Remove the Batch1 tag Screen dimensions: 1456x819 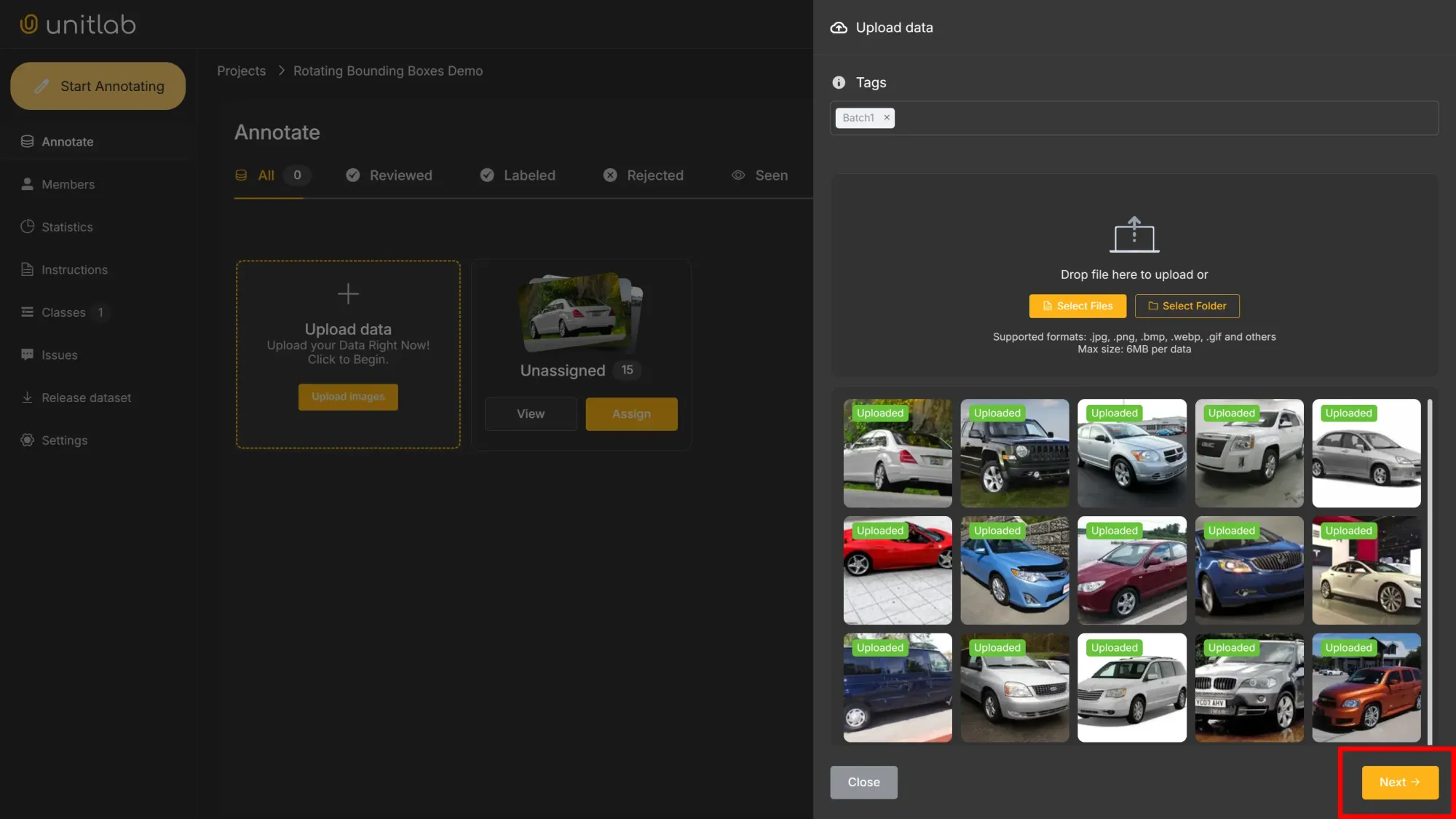click(x=887, y=117)
